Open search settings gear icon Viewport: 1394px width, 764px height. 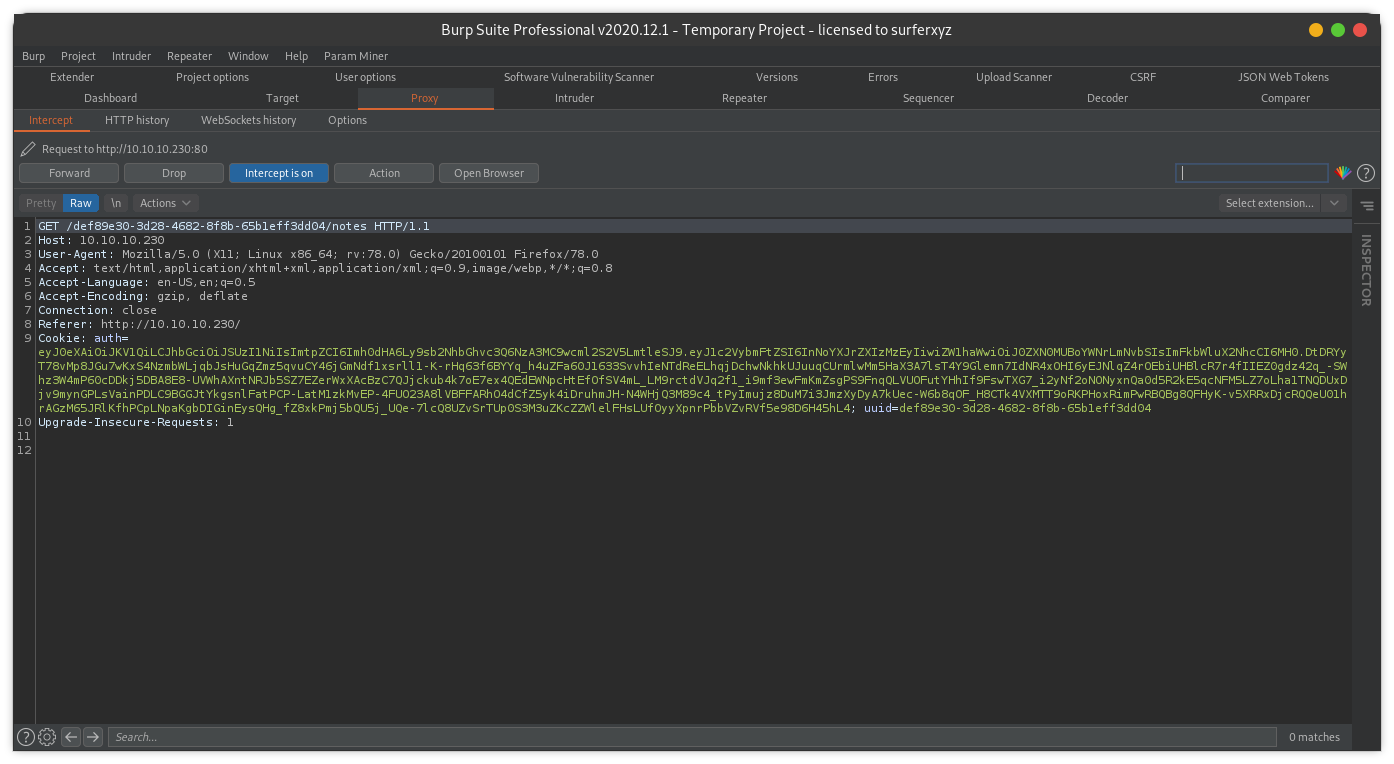(x=47, y=737)
